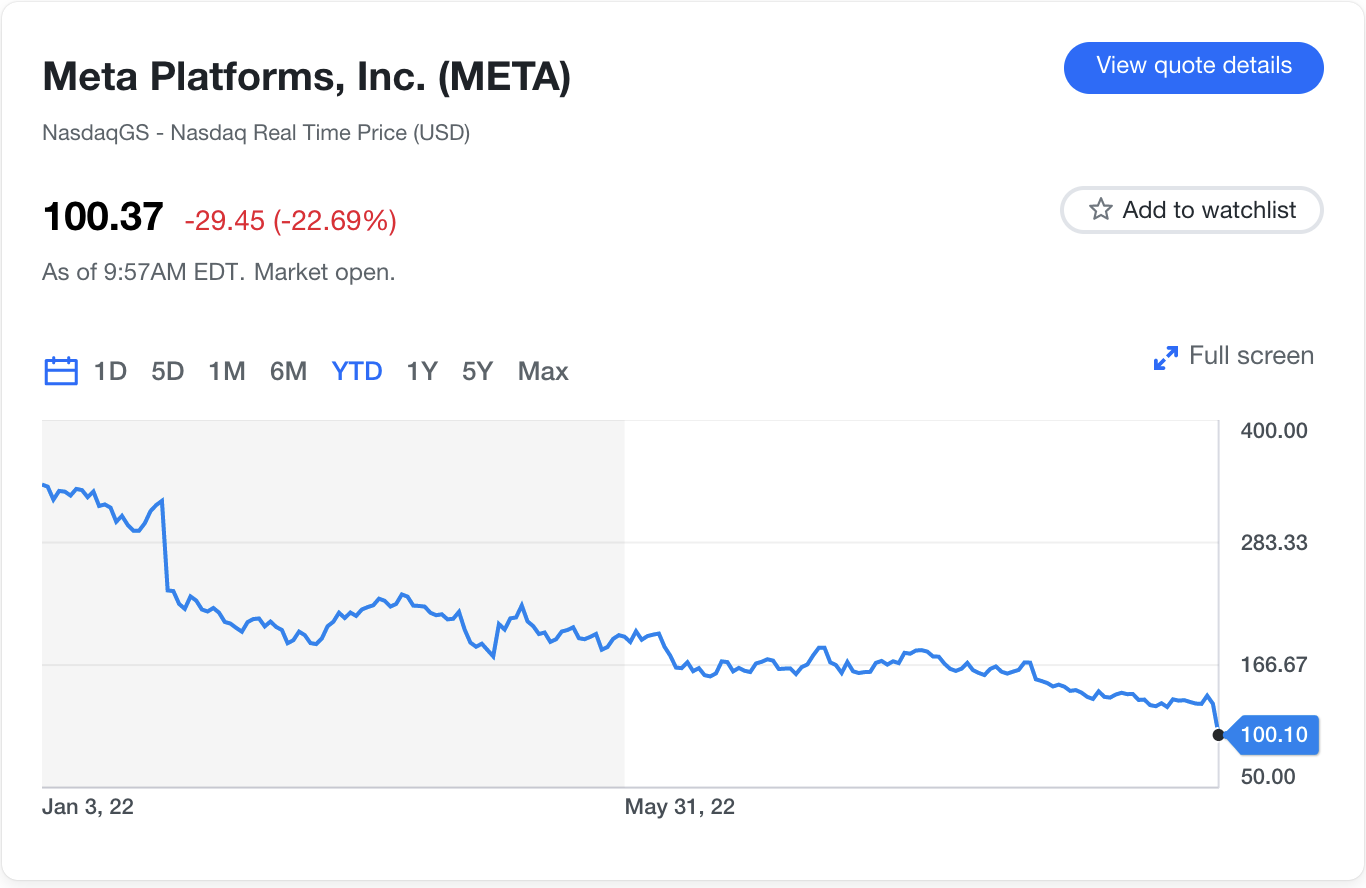Switch to the 1Y range
The height and width of the screenshot is (888, 1366).
pyautogui.click(x=422, y=371)
